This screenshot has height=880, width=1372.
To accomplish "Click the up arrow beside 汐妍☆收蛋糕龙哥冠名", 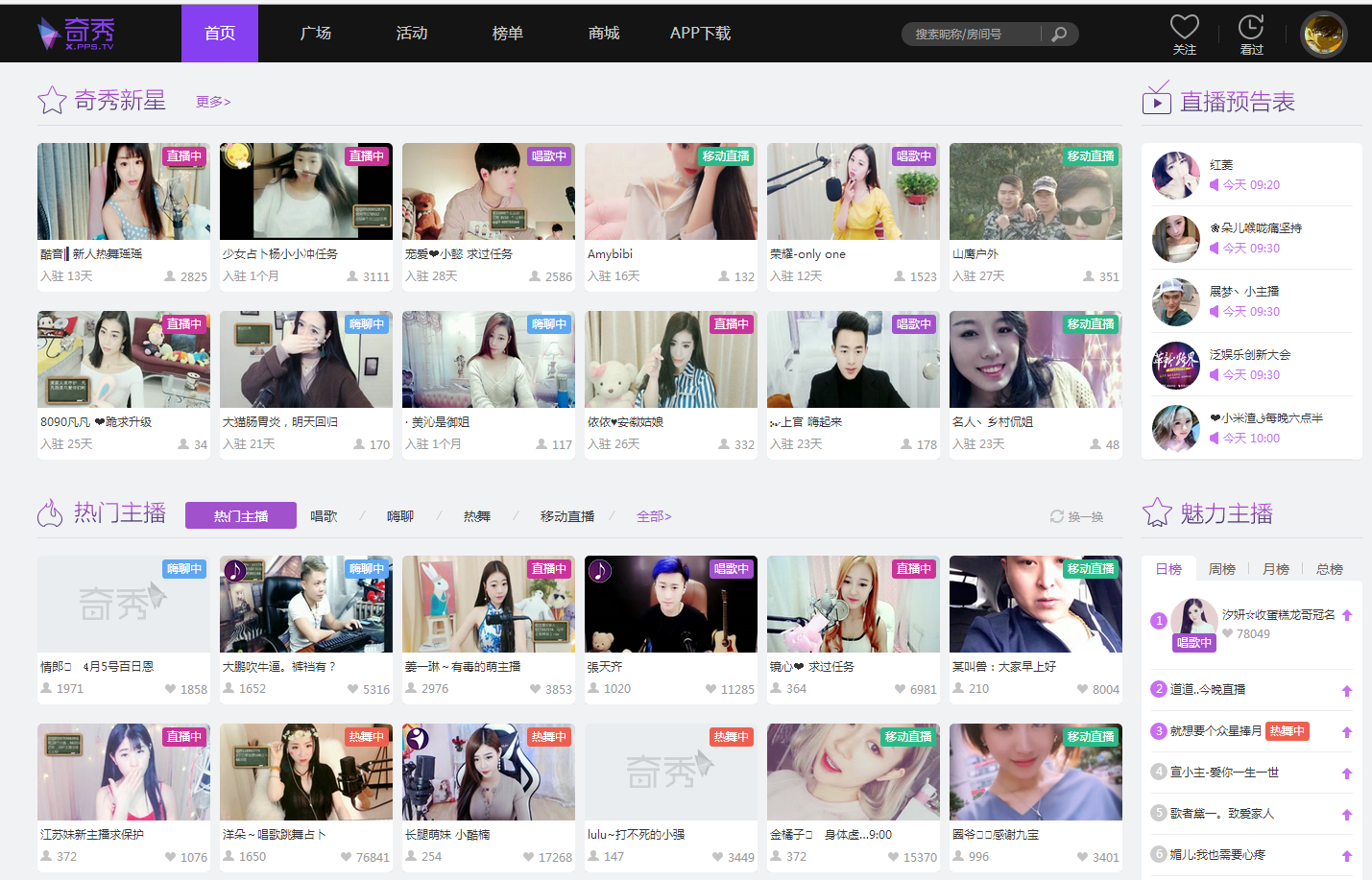I will coord(1347,615).
